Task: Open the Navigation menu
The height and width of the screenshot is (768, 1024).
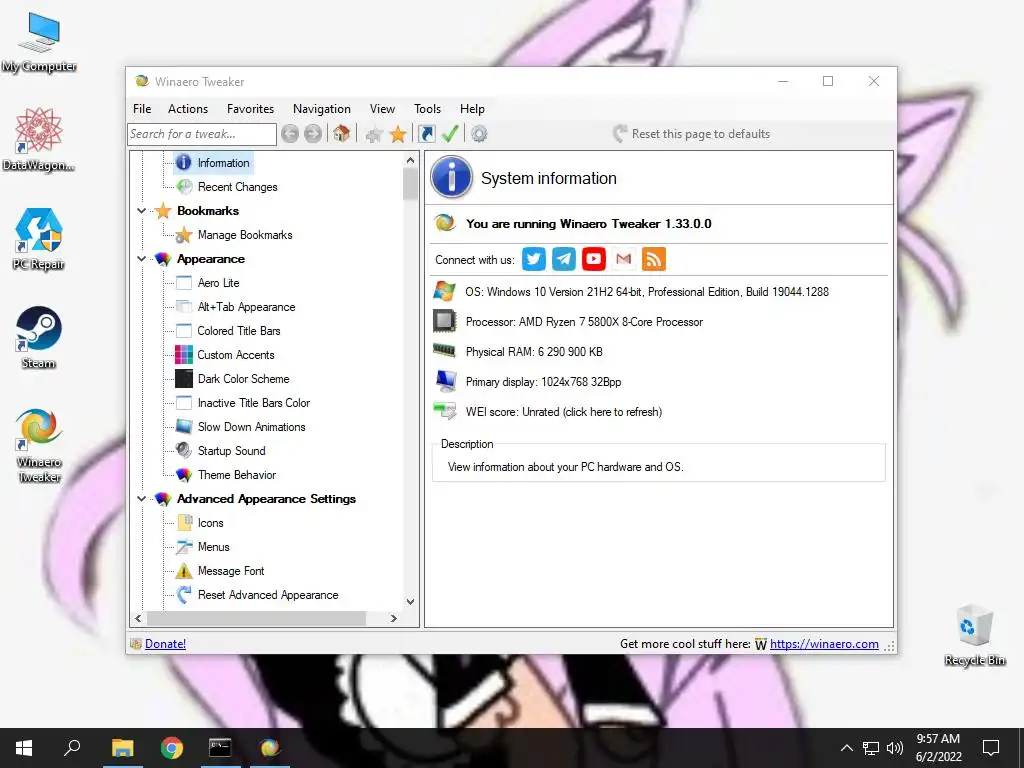Action: coord(321,109)
